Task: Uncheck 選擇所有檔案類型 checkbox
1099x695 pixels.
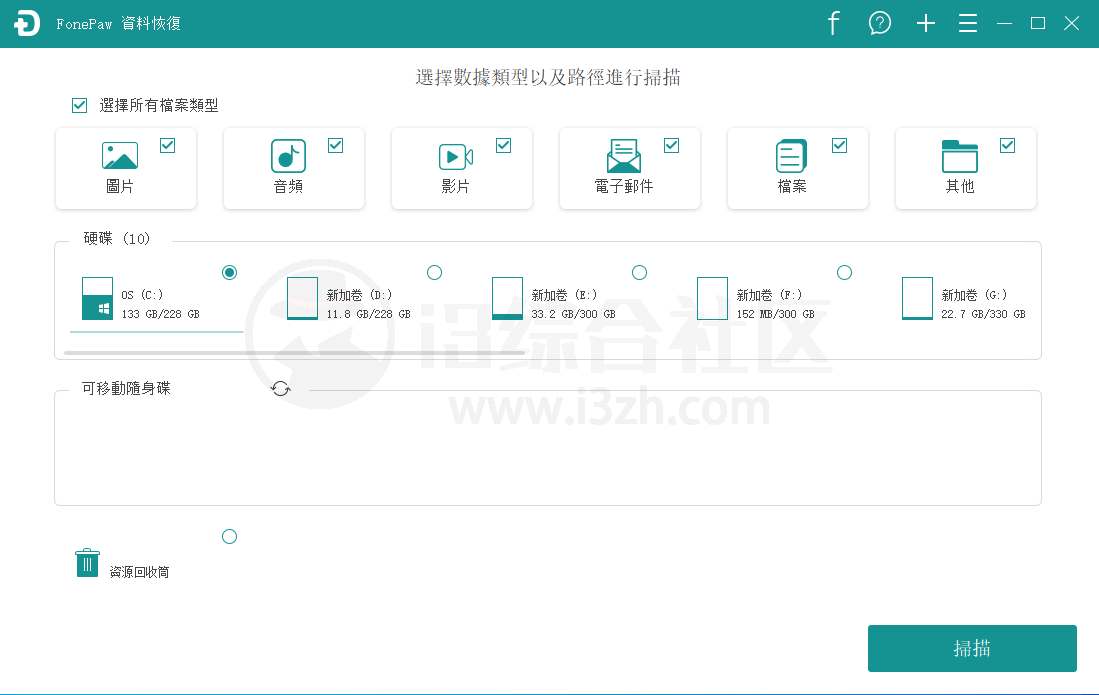Action: point(79,105)
